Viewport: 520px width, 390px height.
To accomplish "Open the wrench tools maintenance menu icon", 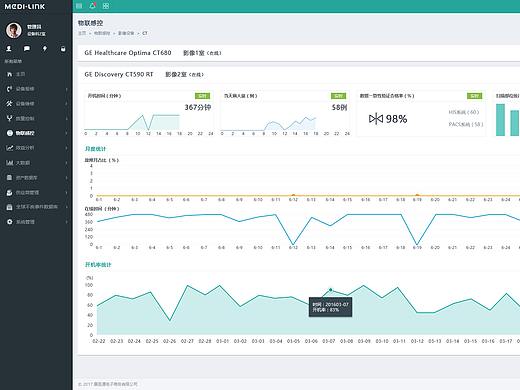I will tap(9, 103).
